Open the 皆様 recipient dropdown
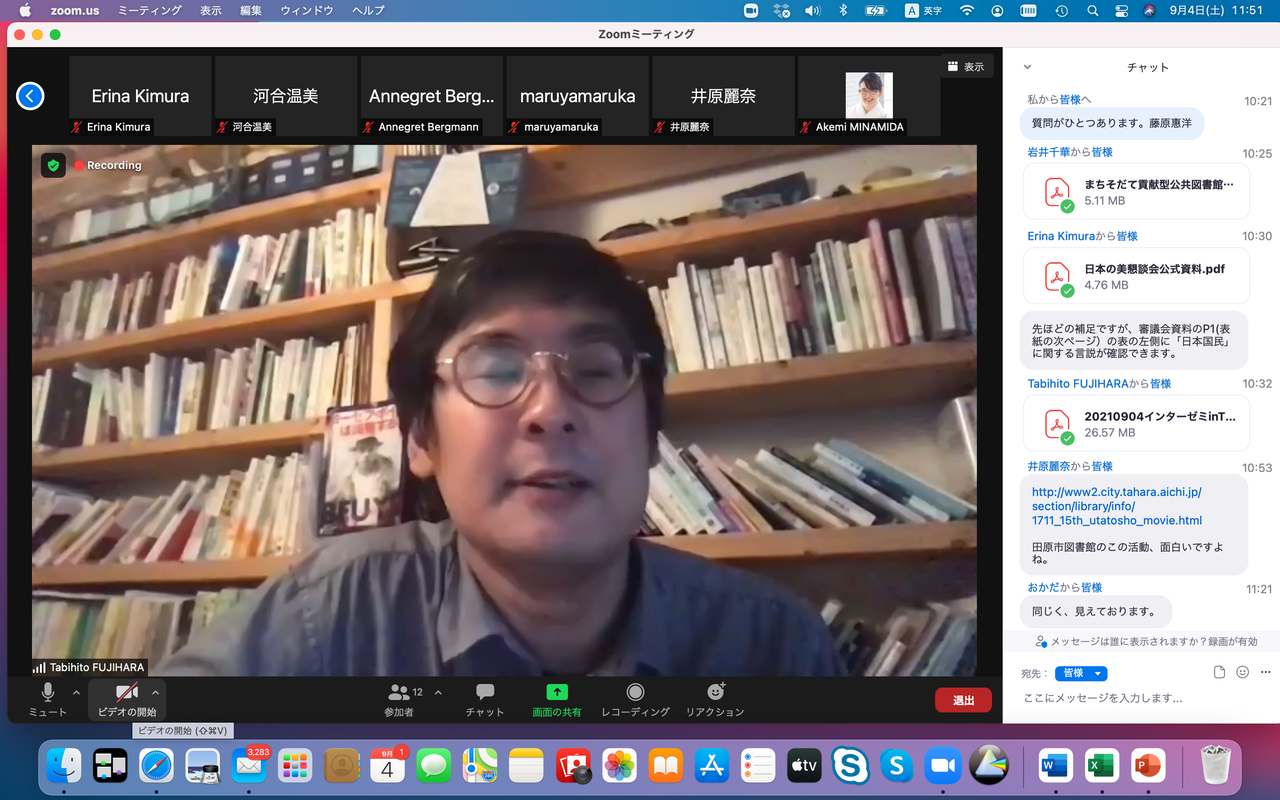The image size is (1280, 800). click(x=1081, y=673)
